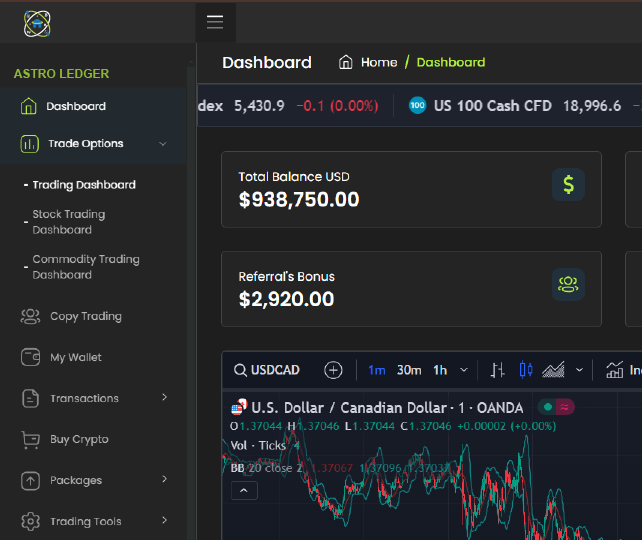
Task: Open Copy Trading from sidebar
Action: tap(85, 316)
